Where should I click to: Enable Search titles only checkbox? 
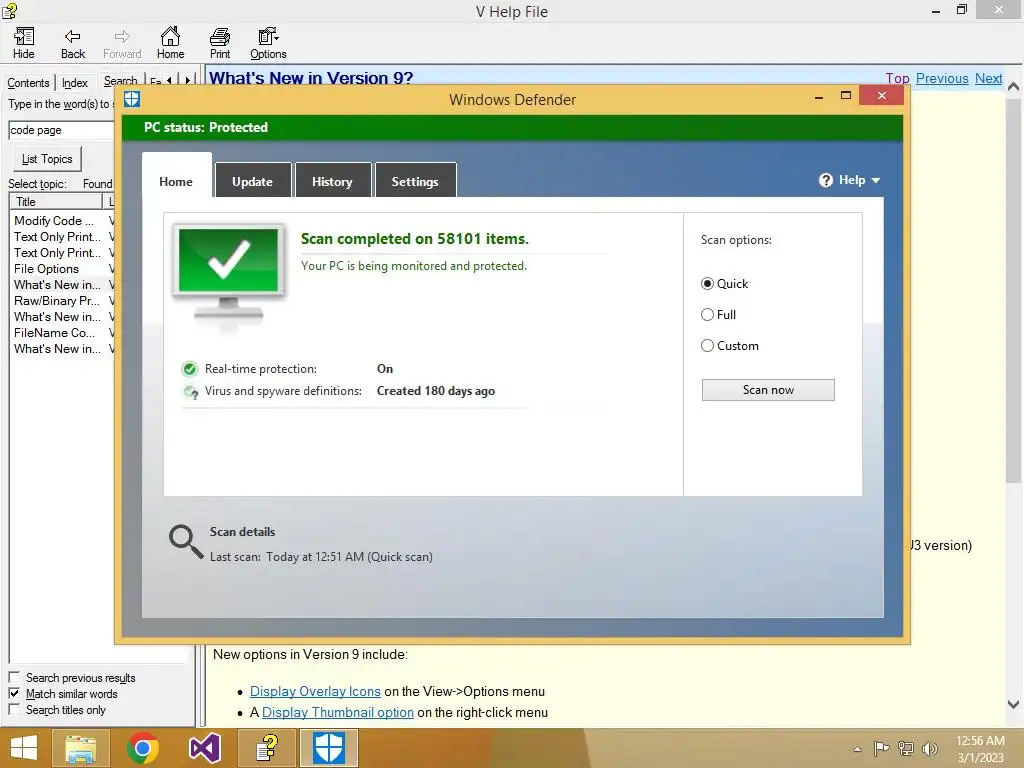pyautogui.click(x=14, y=709)
